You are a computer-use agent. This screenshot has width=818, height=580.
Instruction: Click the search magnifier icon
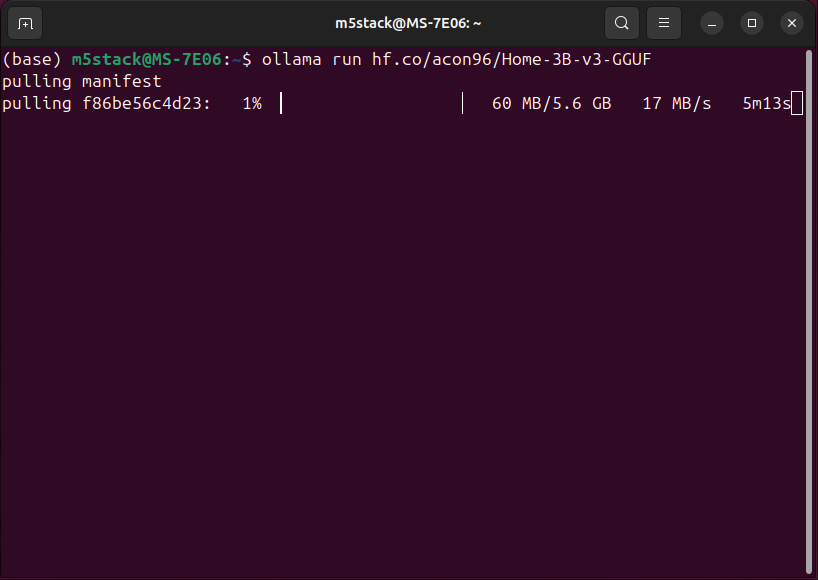[622, 22]
